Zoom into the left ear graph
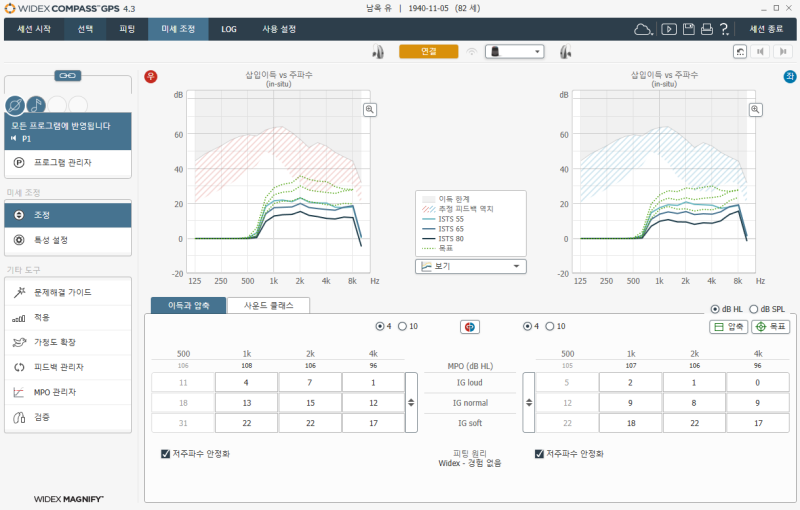 (x=756, y=110)
